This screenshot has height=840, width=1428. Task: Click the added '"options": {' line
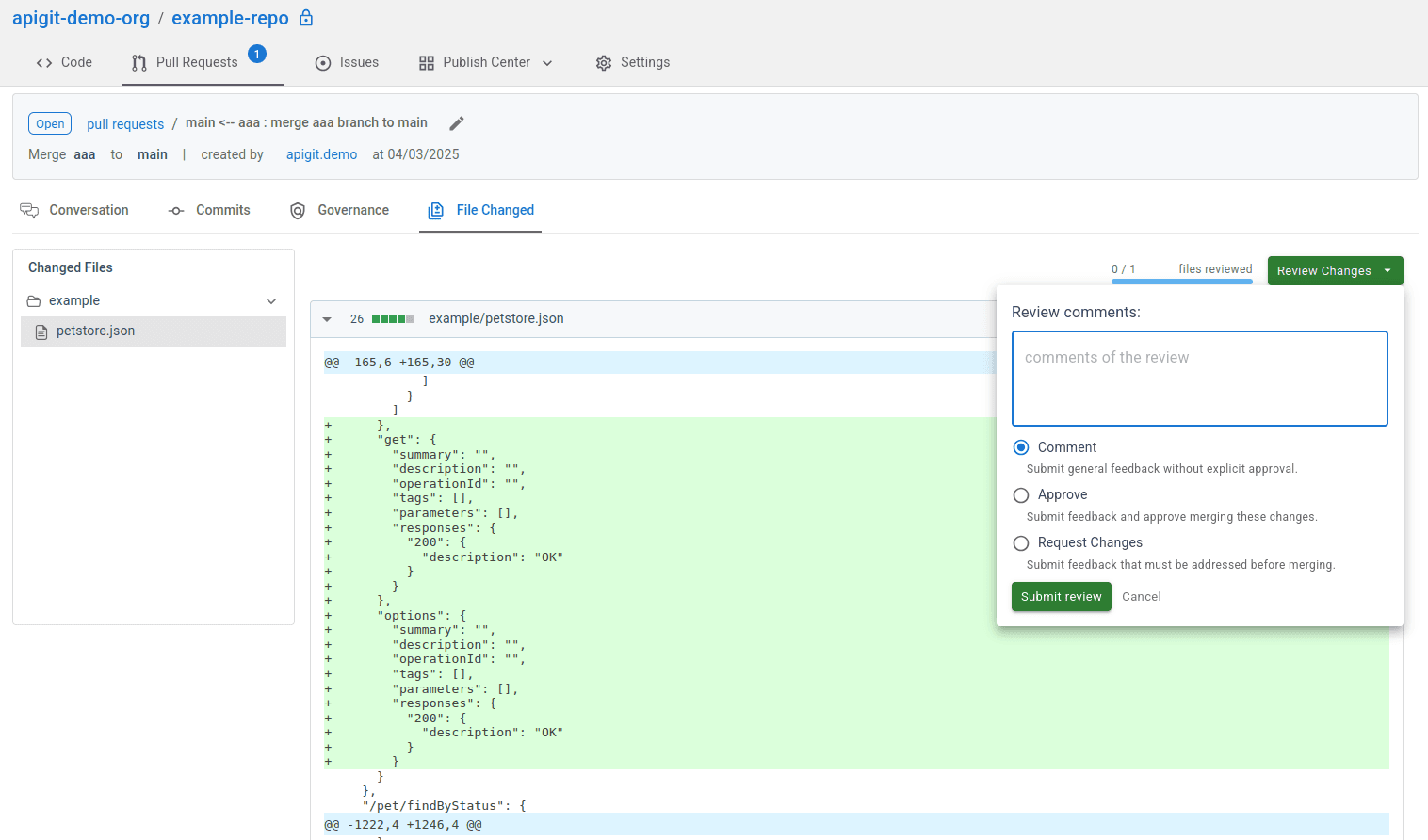pyautogui.click(x=422, y=616)
